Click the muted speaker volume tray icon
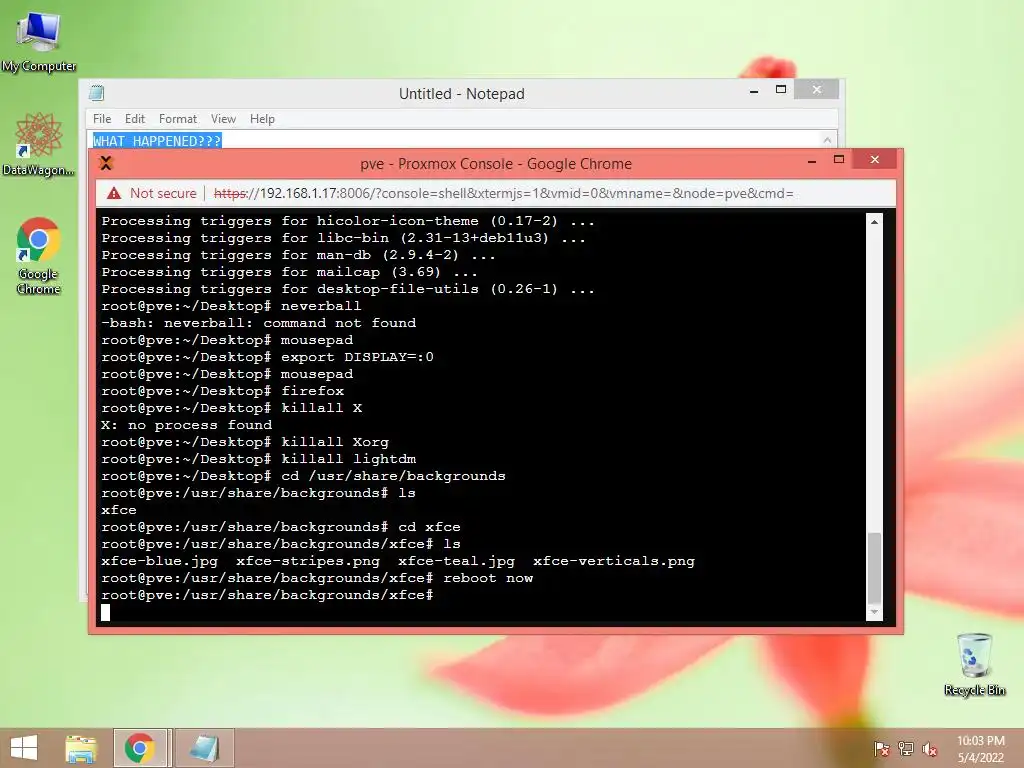Screen dimensions: 1024x768 (930, 748)
